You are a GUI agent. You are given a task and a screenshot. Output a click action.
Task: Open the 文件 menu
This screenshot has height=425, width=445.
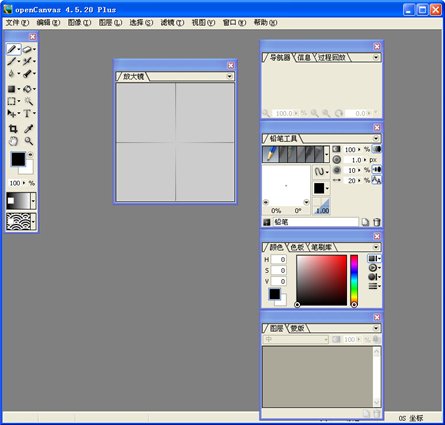tap(17, 23)
